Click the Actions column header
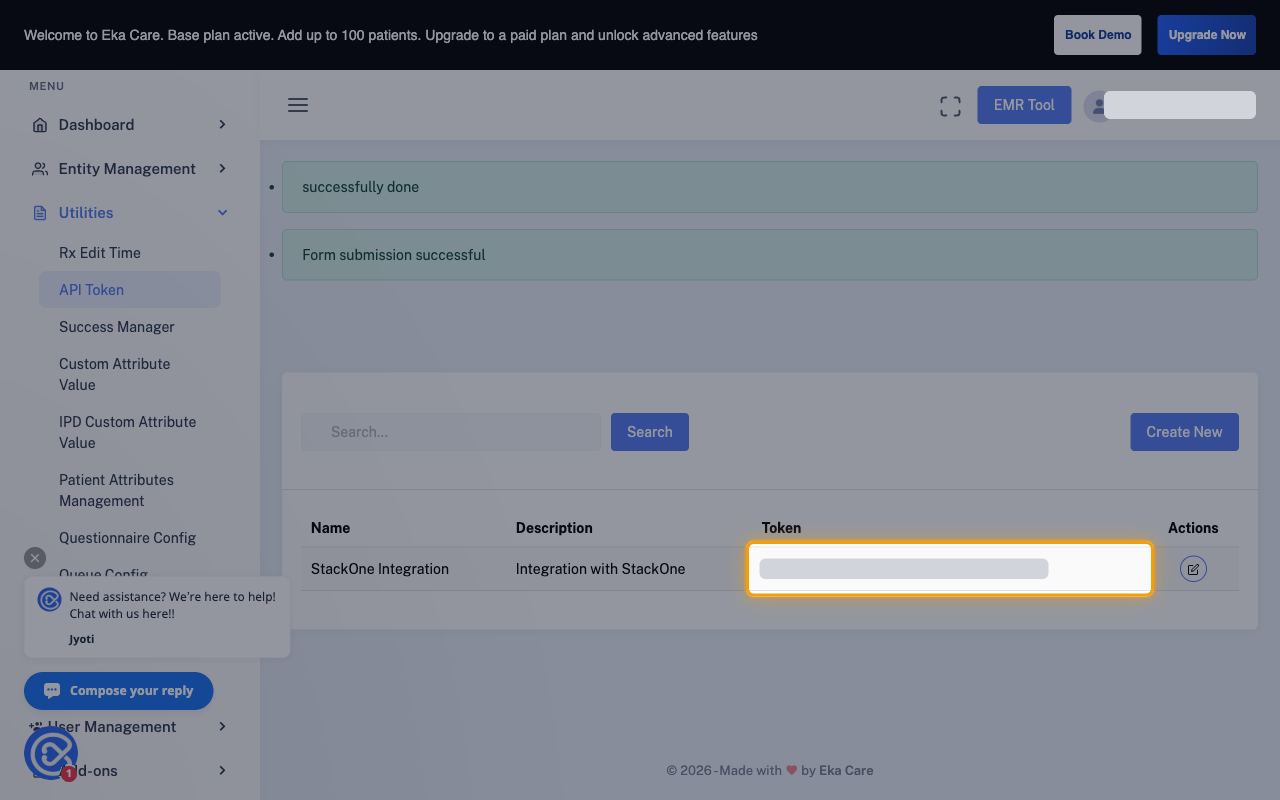Screen dimensions: 1280x800 tap(1193, 528)
